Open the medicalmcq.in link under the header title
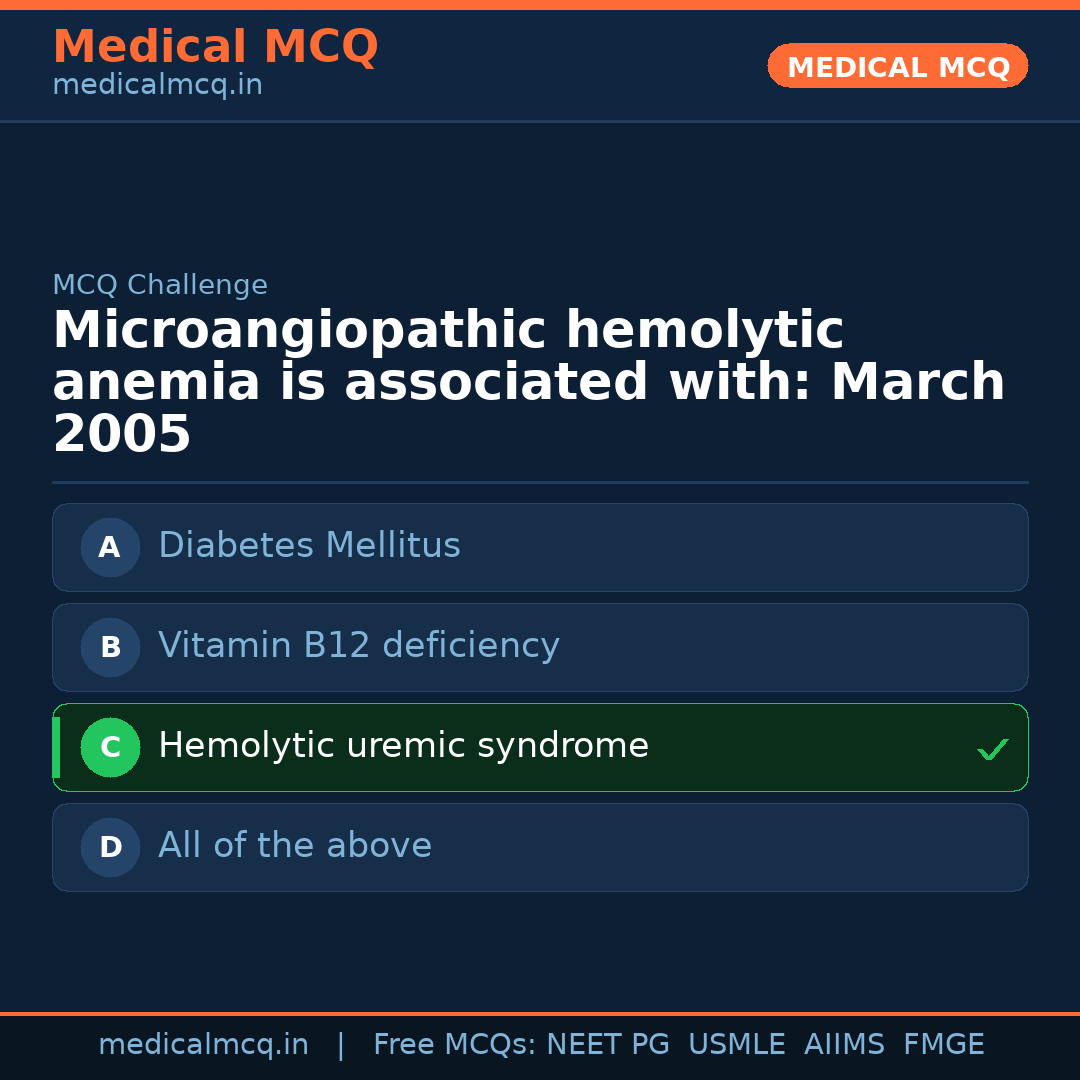Screen dimensions: 1080x1080 [x=157, y=86]
